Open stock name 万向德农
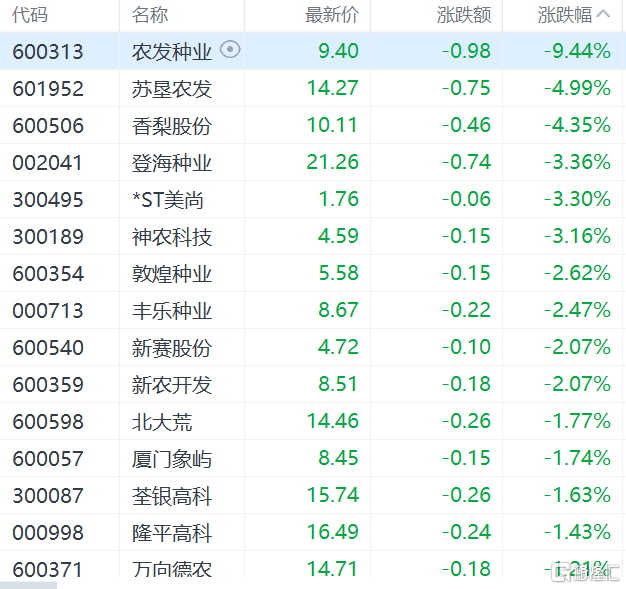The width and height of the screenshot is (626, 589). pos(172,569)
